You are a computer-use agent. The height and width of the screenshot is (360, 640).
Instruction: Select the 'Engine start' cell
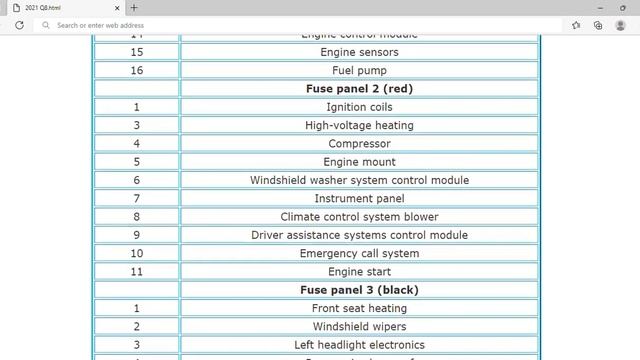coord(359,271)
